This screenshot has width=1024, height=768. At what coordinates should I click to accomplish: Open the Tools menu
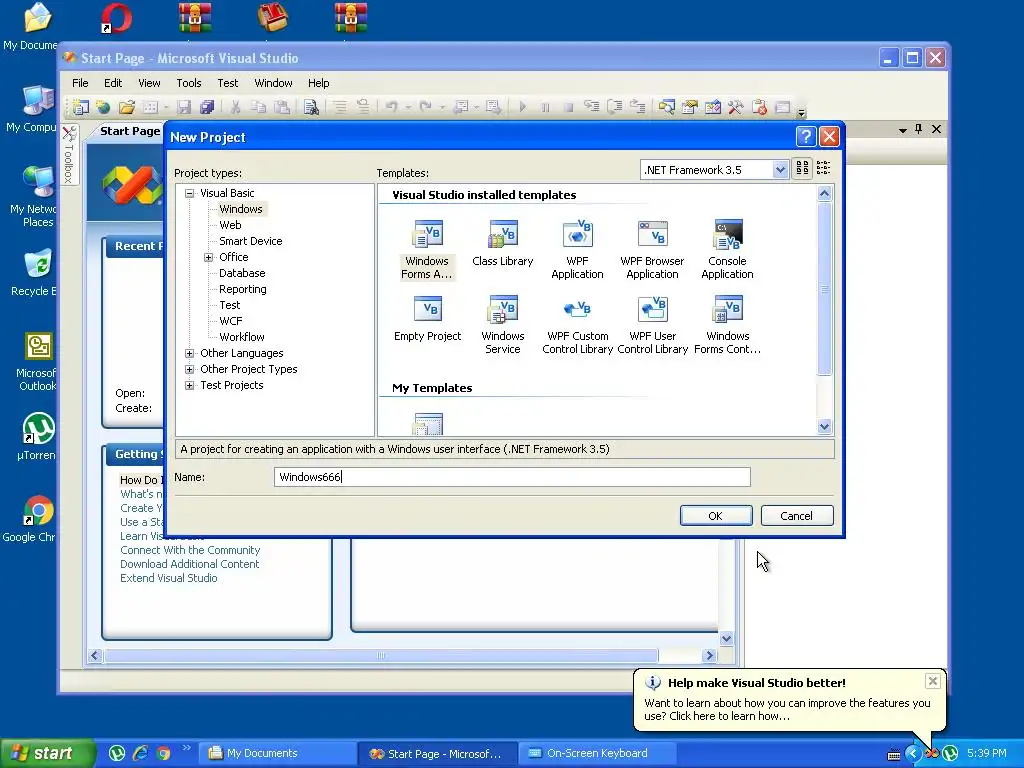[189, 83]
